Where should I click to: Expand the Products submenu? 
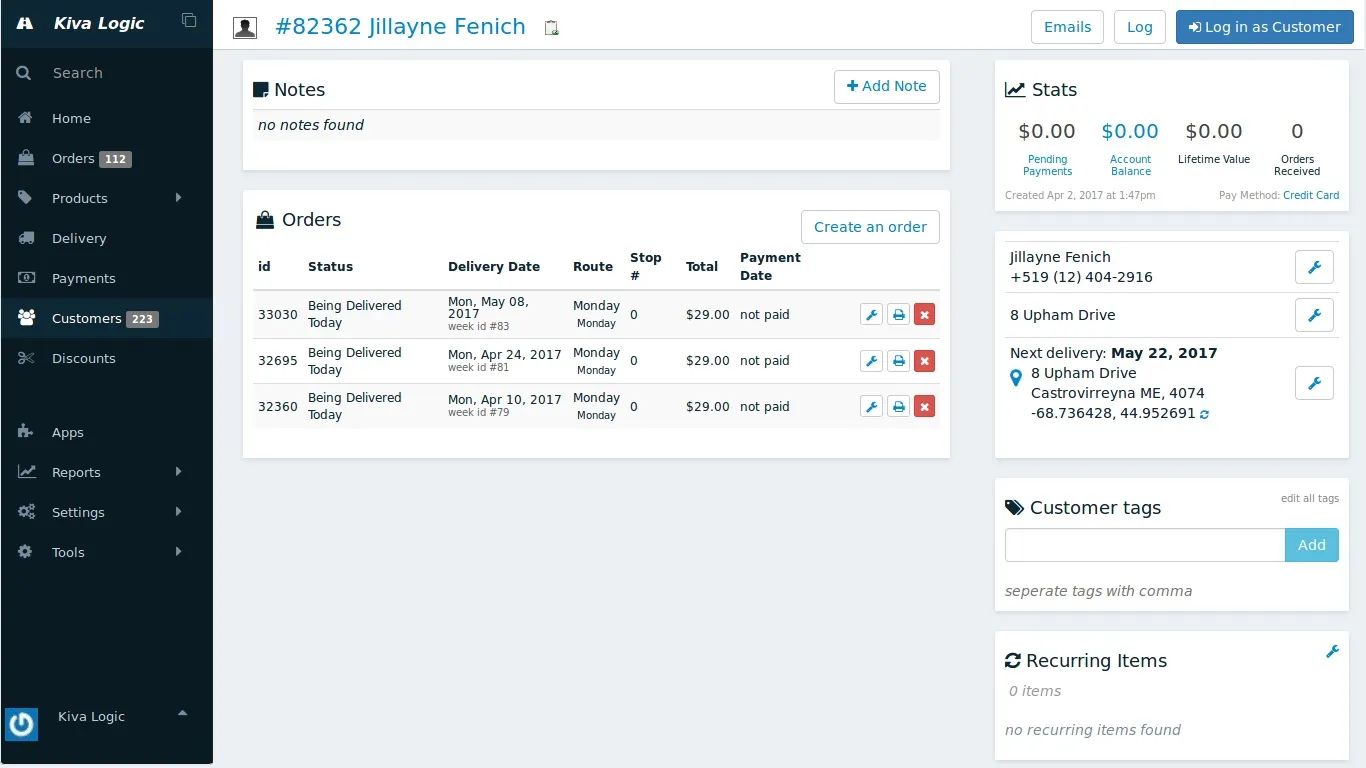179,198
